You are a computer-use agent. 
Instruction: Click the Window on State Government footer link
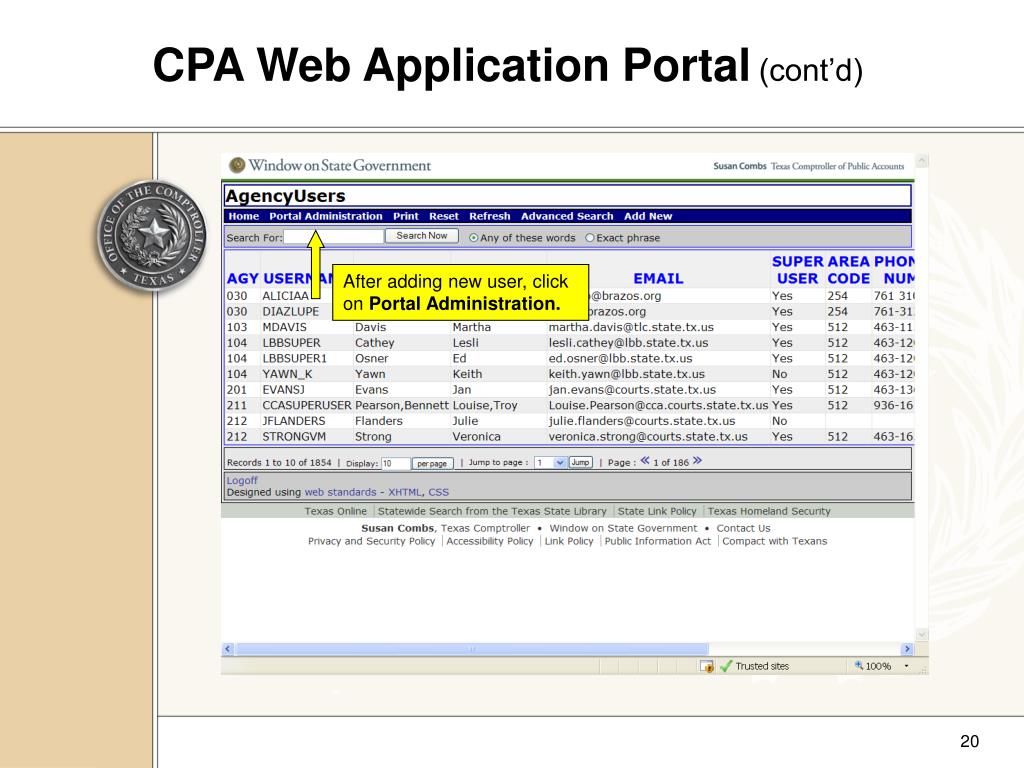[x=624, y=528]
